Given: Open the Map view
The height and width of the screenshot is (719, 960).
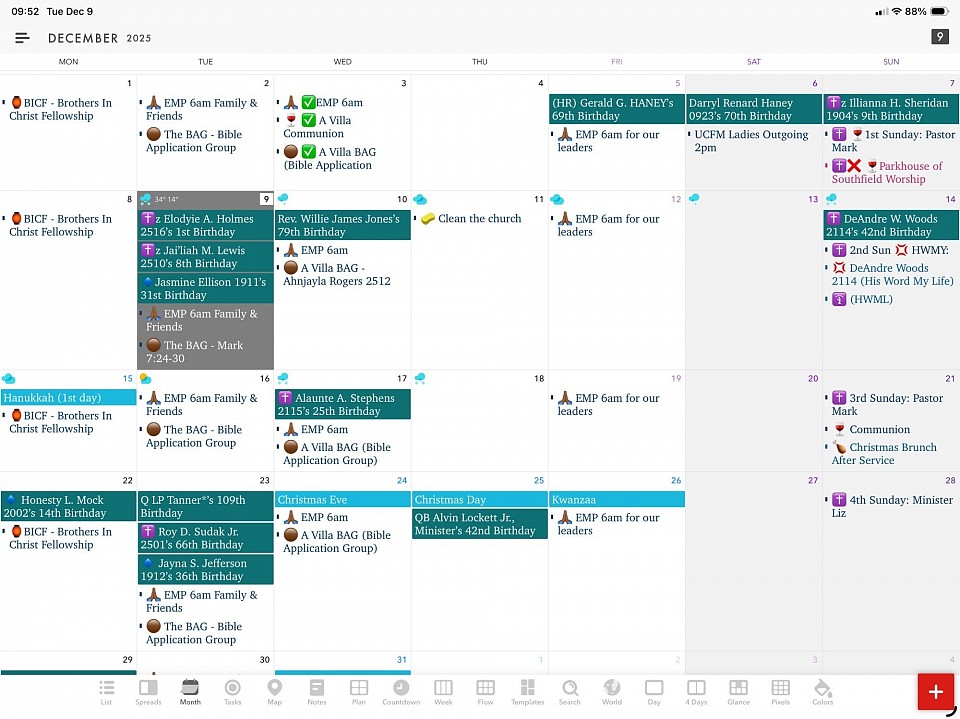Looking at the screenshot, I should point(274,692).
